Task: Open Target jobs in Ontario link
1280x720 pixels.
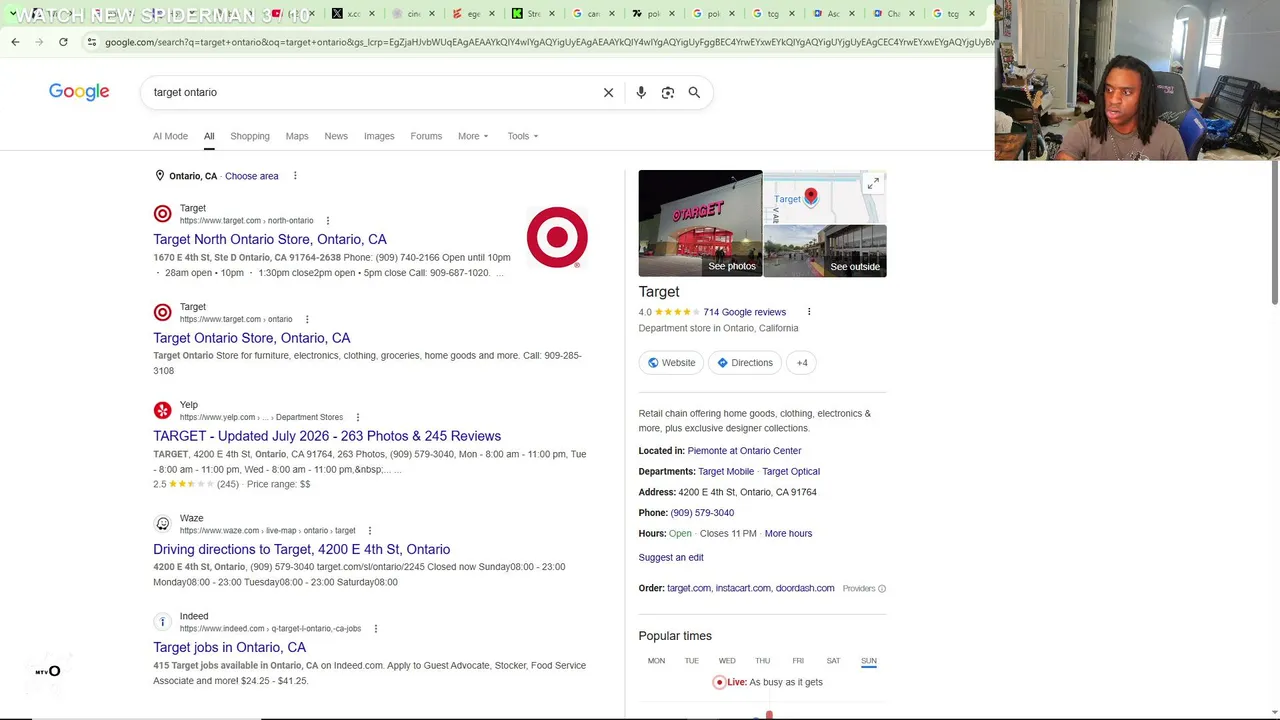Action: [x=229, y=647]
